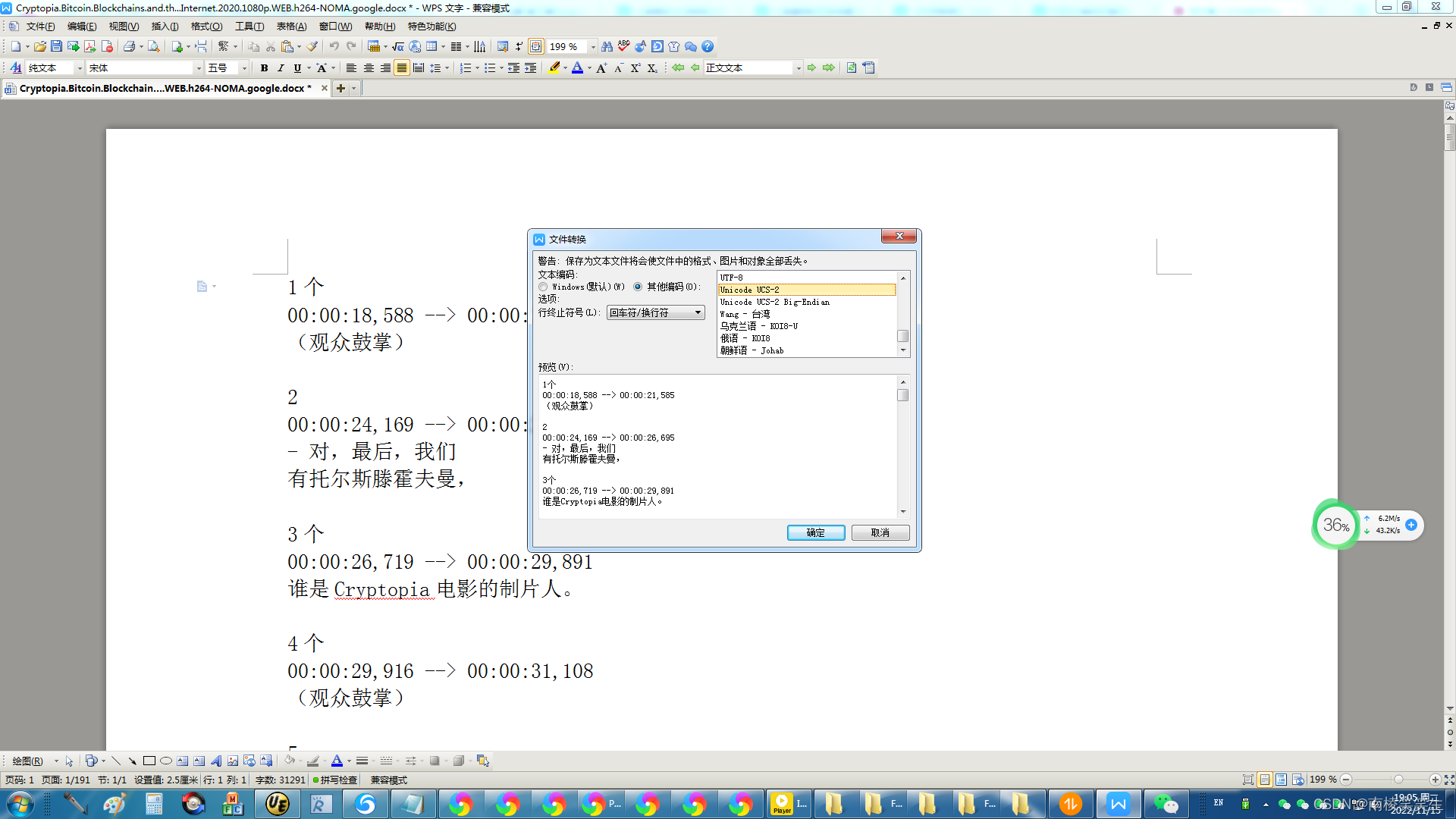Click the 确定 button in the dialog

click(x=815, y=532)
